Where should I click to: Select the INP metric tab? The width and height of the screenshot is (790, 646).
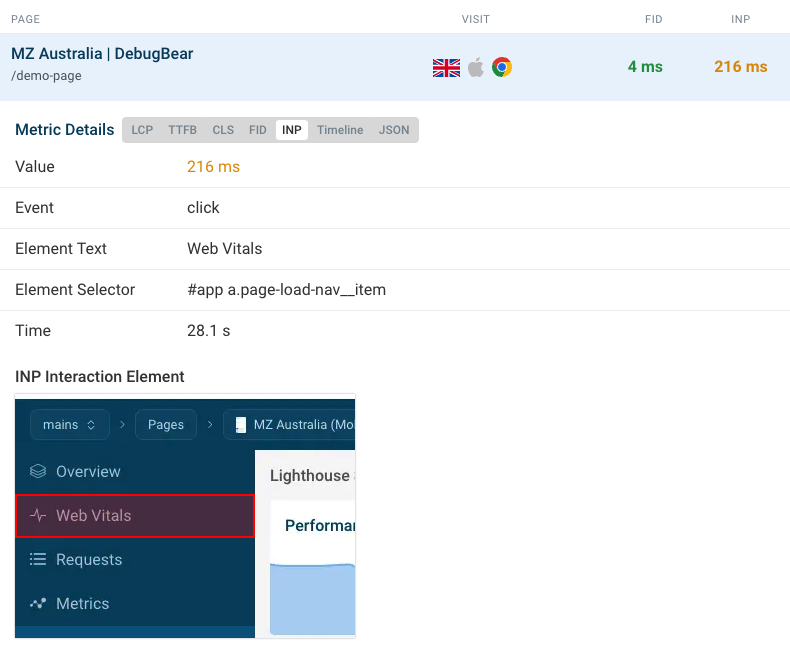(x=292, y=130)
